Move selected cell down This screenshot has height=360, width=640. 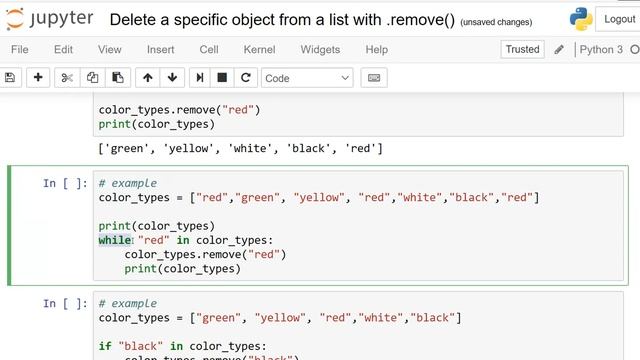click(172, 78)
